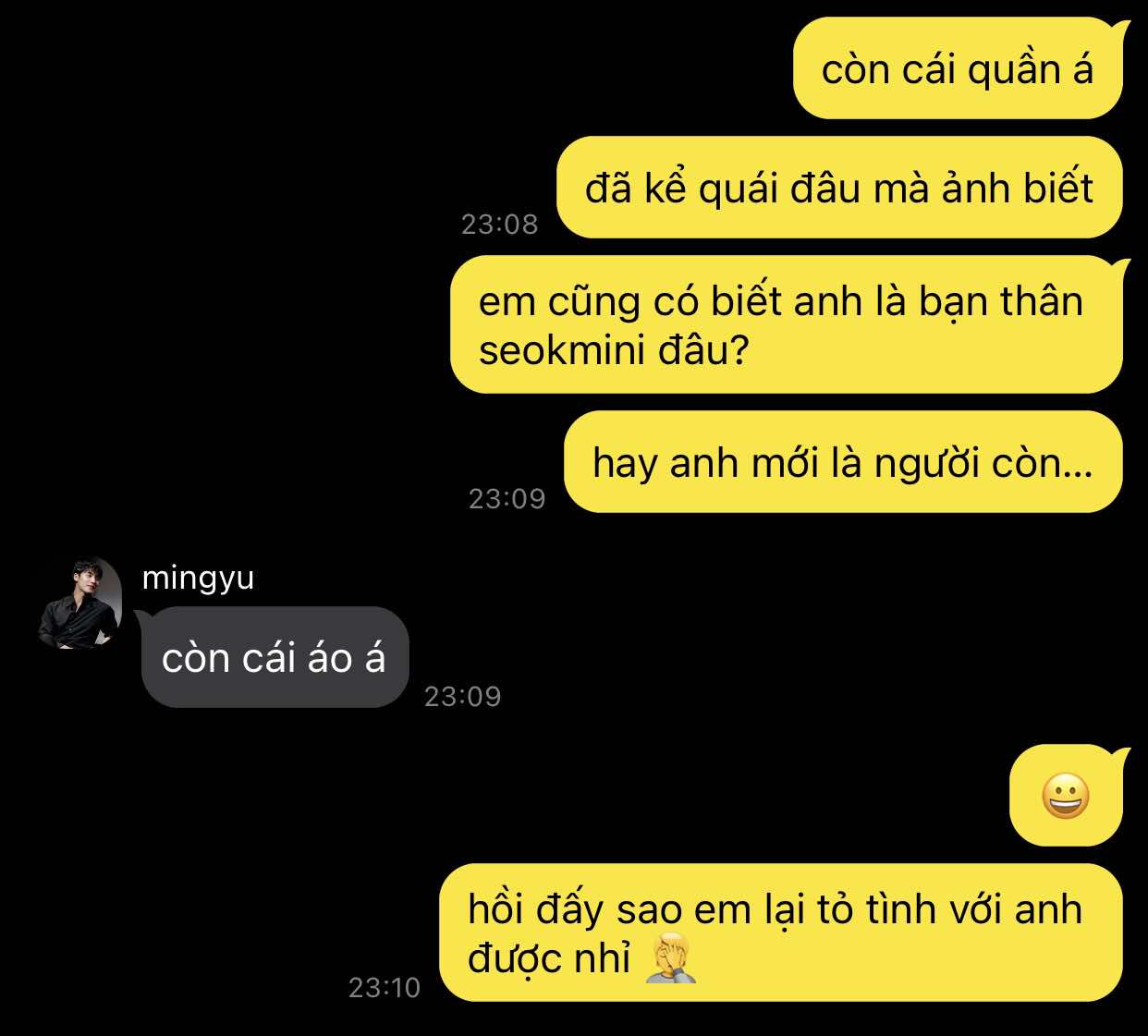Tap the mingyu sender name
The width and height of the screenshot is (1148, 1036).
click(198, 579)
